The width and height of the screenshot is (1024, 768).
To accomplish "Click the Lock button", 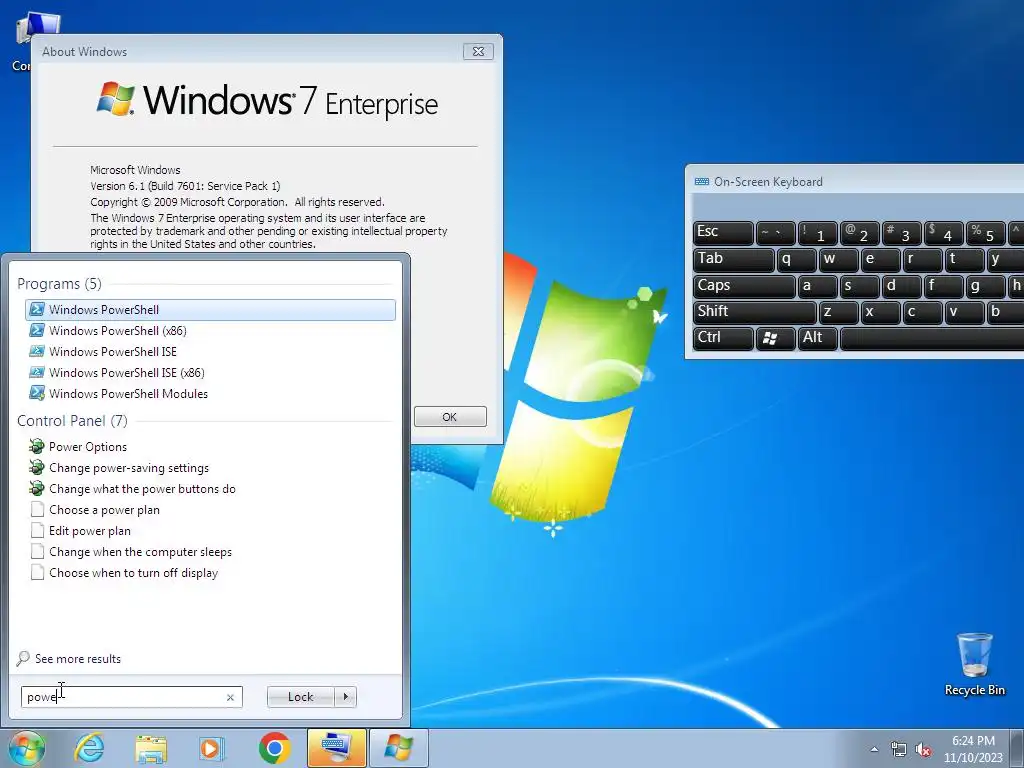I will point(300,697).
